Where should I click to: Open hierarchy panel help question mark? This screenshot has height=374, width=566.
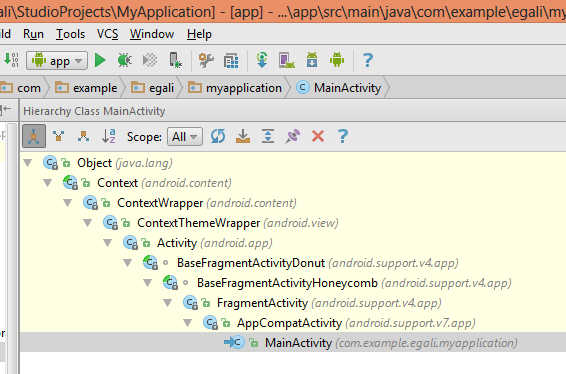[x=343, y=136]
